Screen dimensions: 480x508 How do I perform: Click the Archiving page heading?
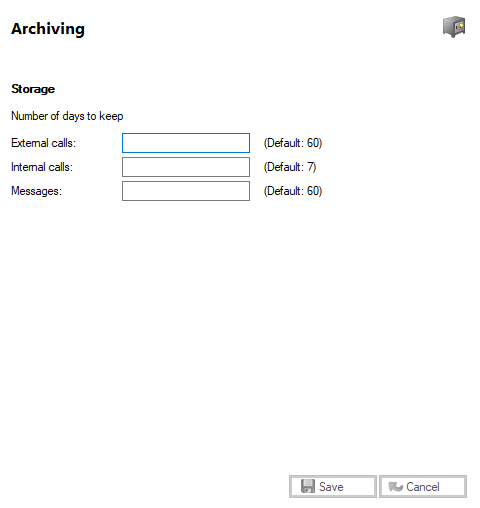click(48, 29)
